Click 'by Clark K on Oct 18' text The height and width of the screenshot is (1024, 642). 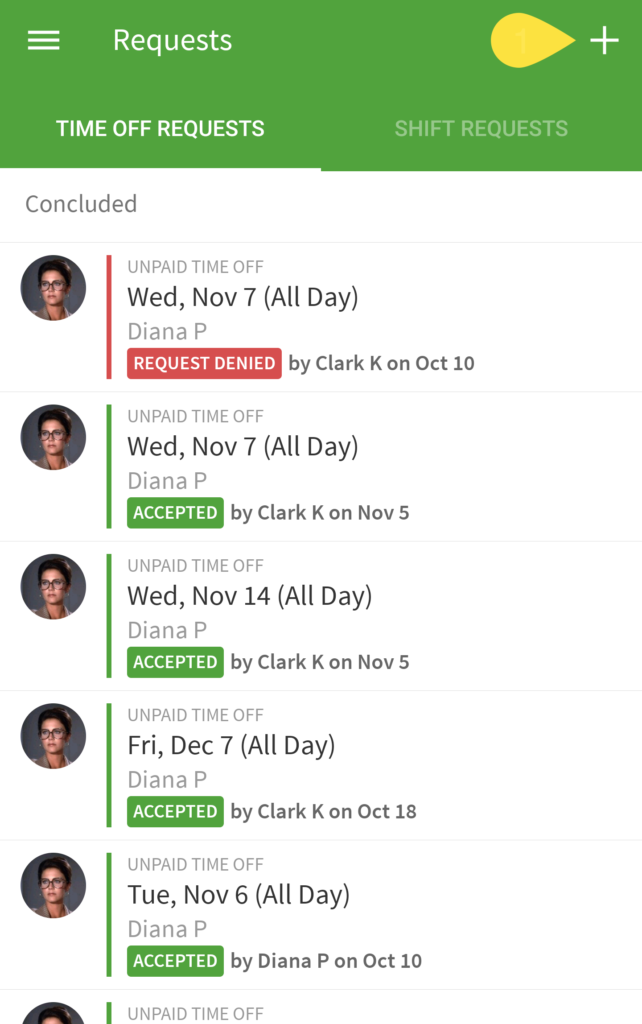coord(323,811)
